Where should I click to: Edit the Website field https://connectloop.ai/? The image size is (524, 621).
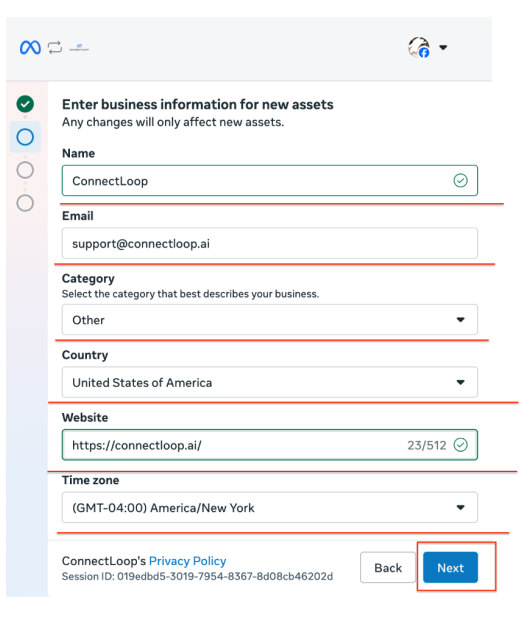point(270,445)
